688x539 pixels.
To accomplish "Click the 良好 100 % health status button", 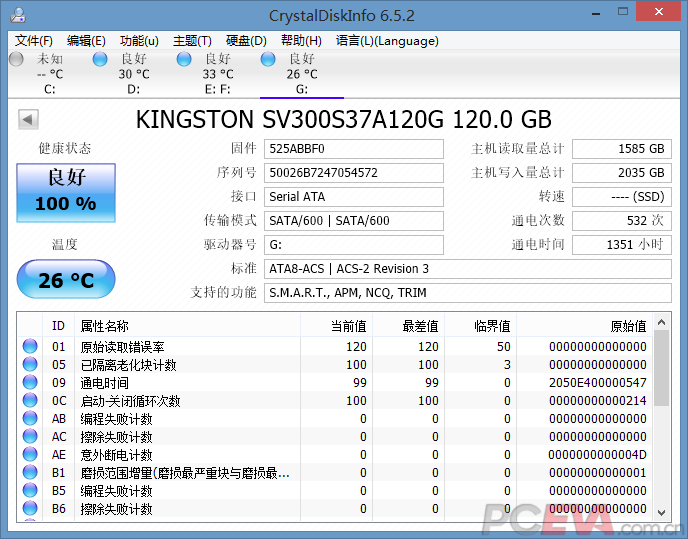I will 66,193.
